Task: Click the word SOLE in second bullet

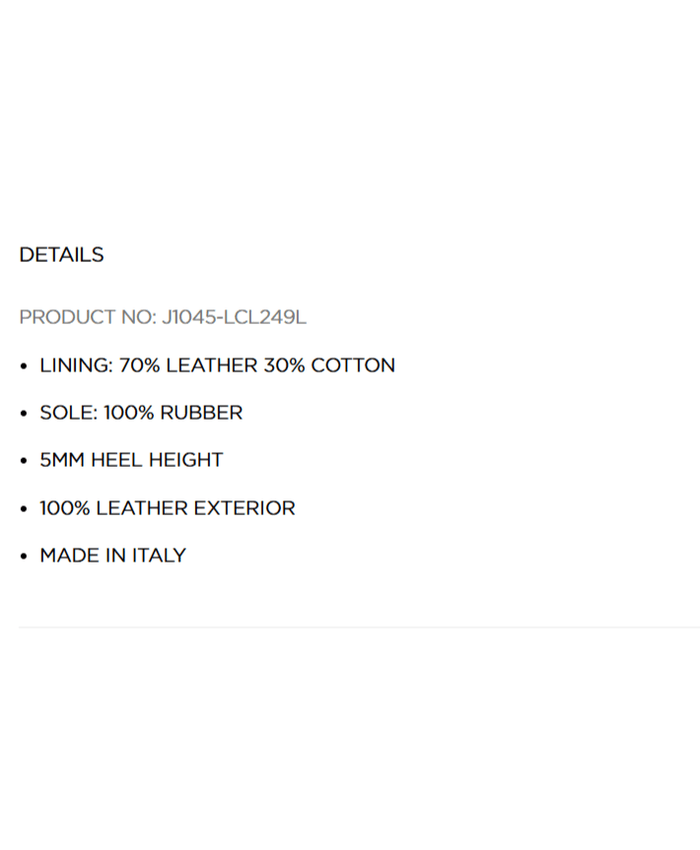Action: tap(66, 413)
